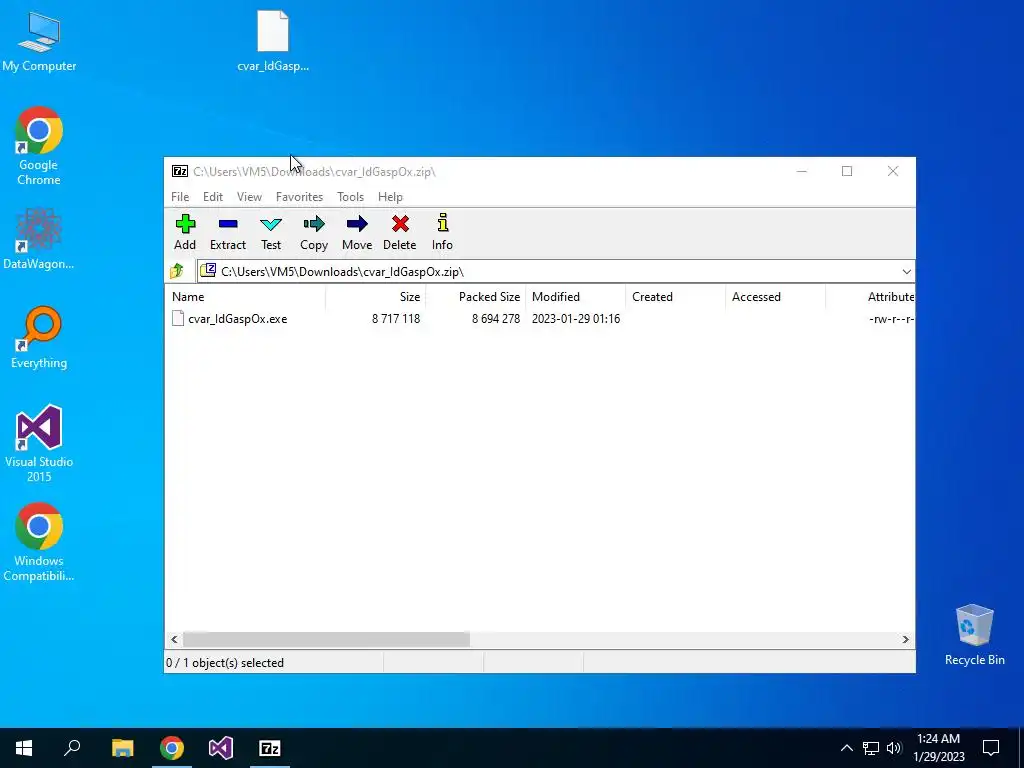Switch to Visual Studio in taskbar

[x=221, y=748]
